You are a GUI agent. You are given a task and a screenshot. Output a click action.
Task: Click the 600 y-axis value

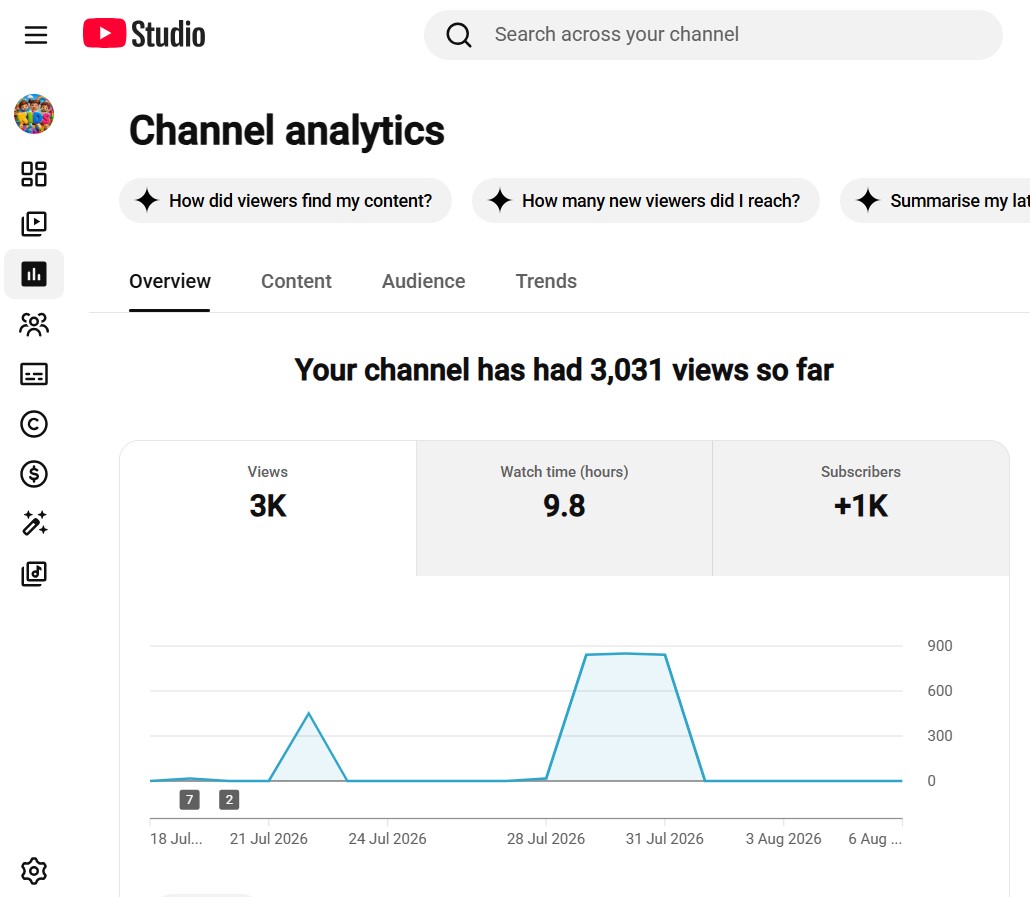[939, 691]
